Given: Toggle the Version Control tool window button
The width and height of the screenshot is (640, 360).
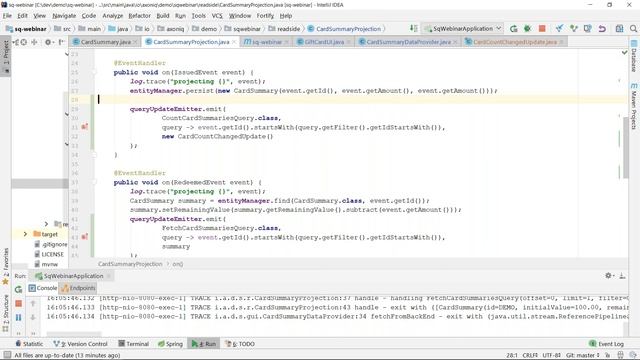Looking at the screenshot, I should pos(80,344).
